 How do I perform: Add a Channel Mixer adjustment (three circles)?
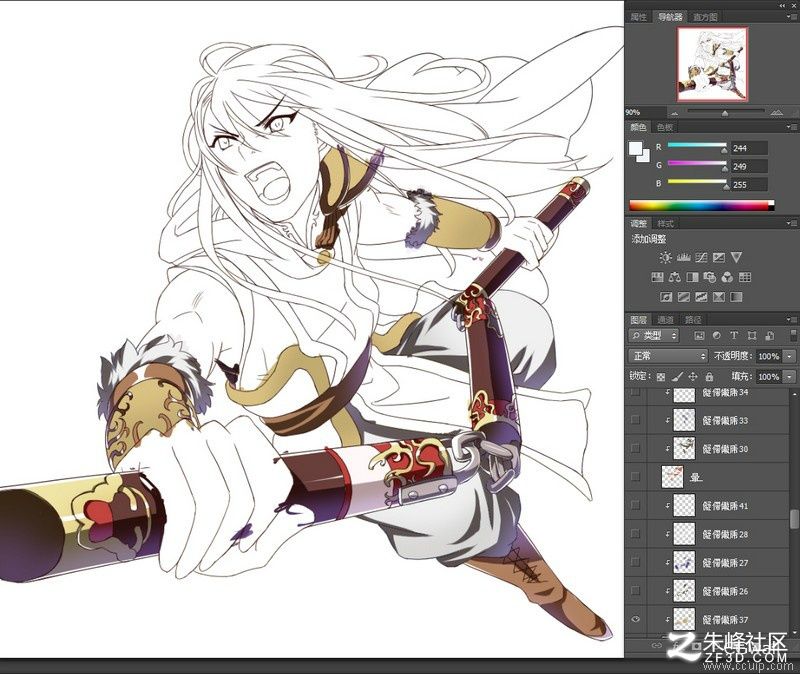(728, 277)
